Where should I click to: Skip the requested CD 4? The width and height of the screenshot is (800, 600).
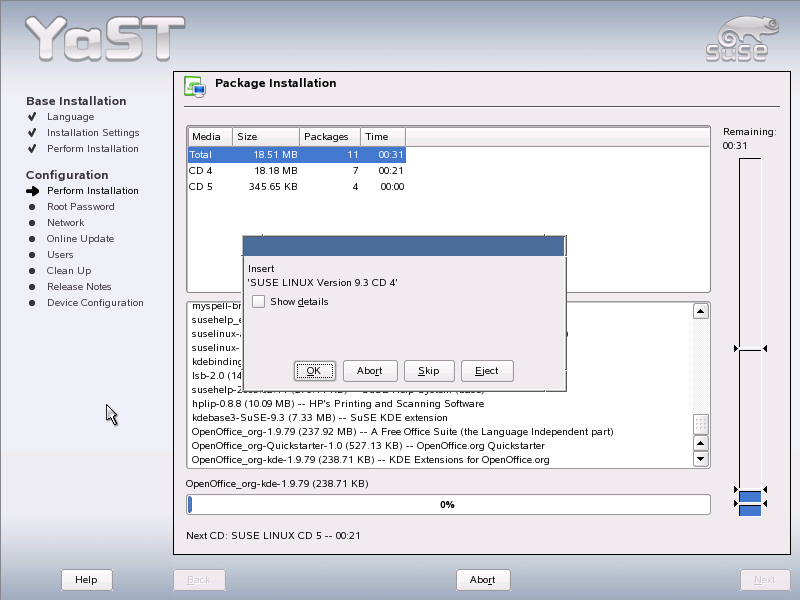429,371
